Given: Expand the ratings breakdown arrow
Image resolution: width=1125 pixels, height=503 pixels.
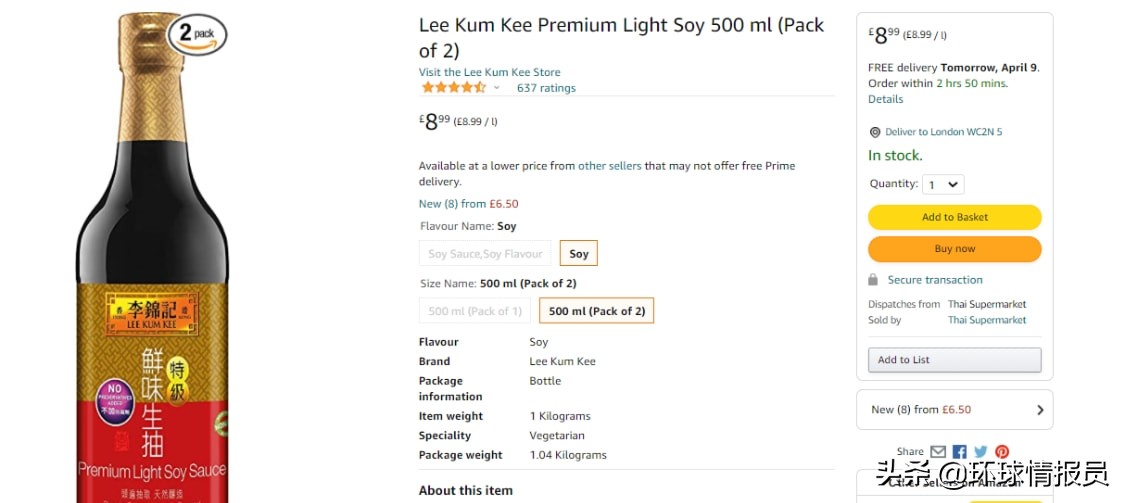Looking at the screenshot, I should (x=496, y=88).
